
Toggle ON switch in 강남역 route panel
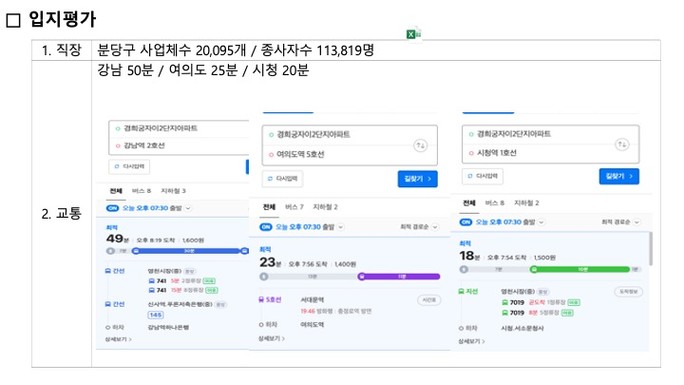pyautogui.click(x=113, y=208)
